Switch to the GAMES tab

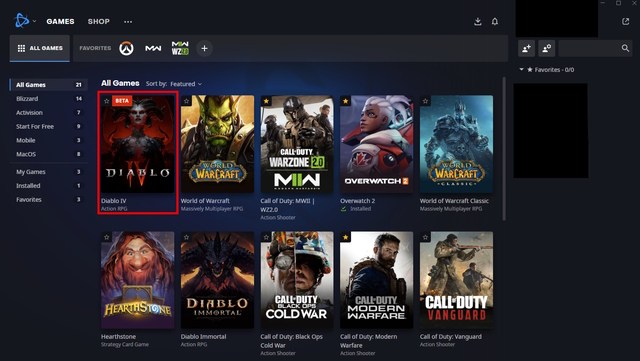pos(60,21)
